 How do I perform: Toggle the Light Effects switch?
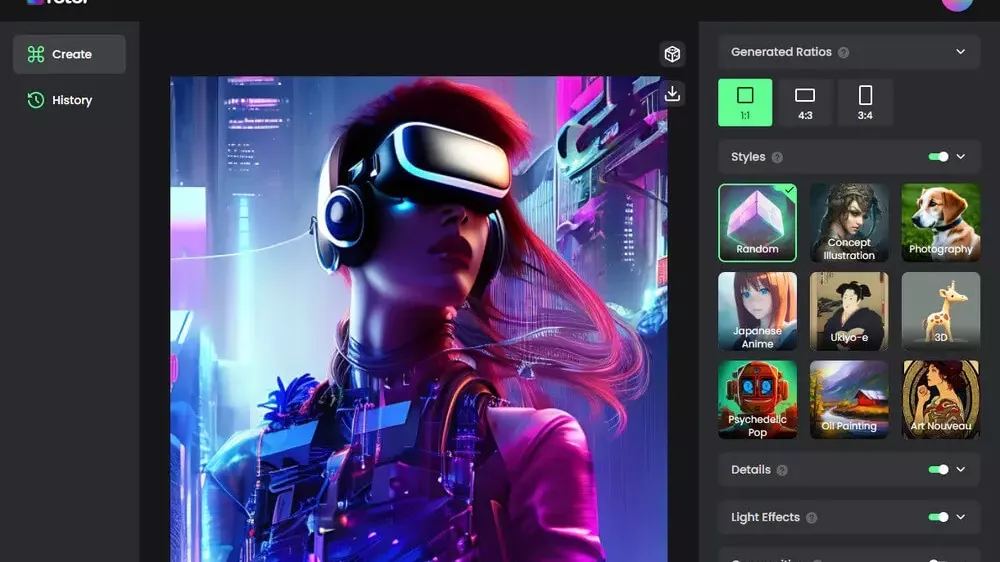(x=939, y=517)
